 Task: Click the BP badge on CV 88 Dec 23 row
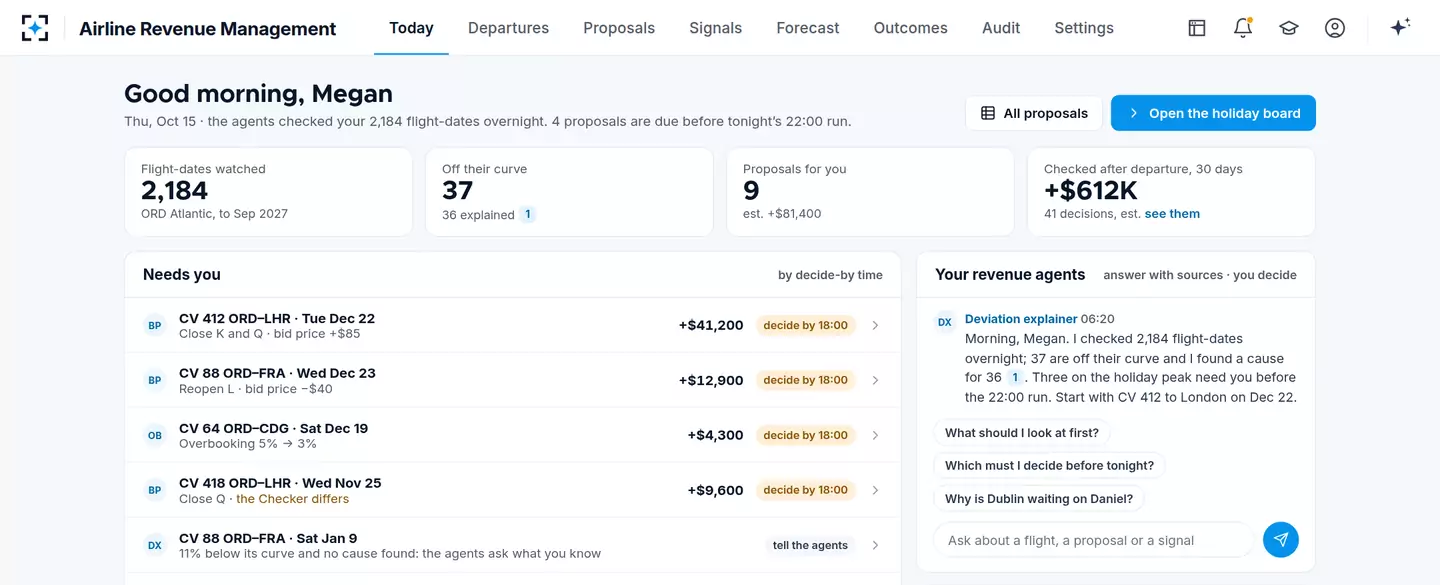[155, 380]
